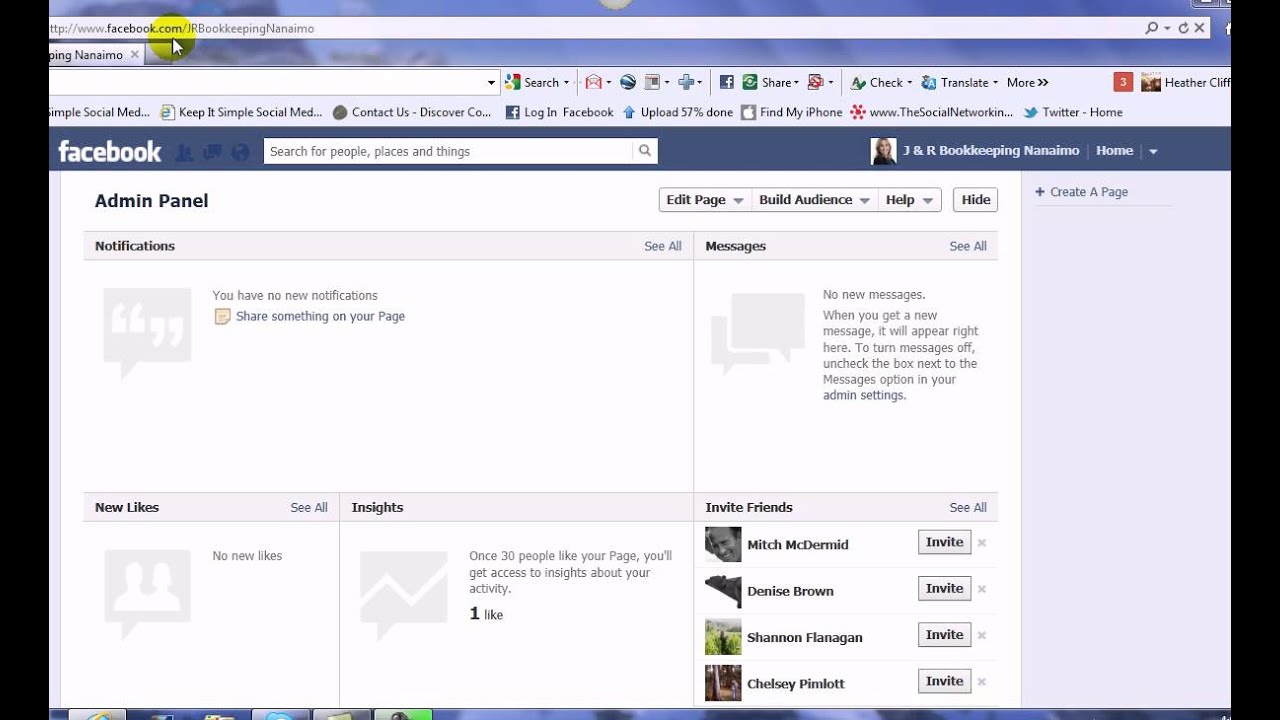The width and height of the screenshot is (1280, 720).
Task: Invite Chelsey Pimlott
Action: 944,681
